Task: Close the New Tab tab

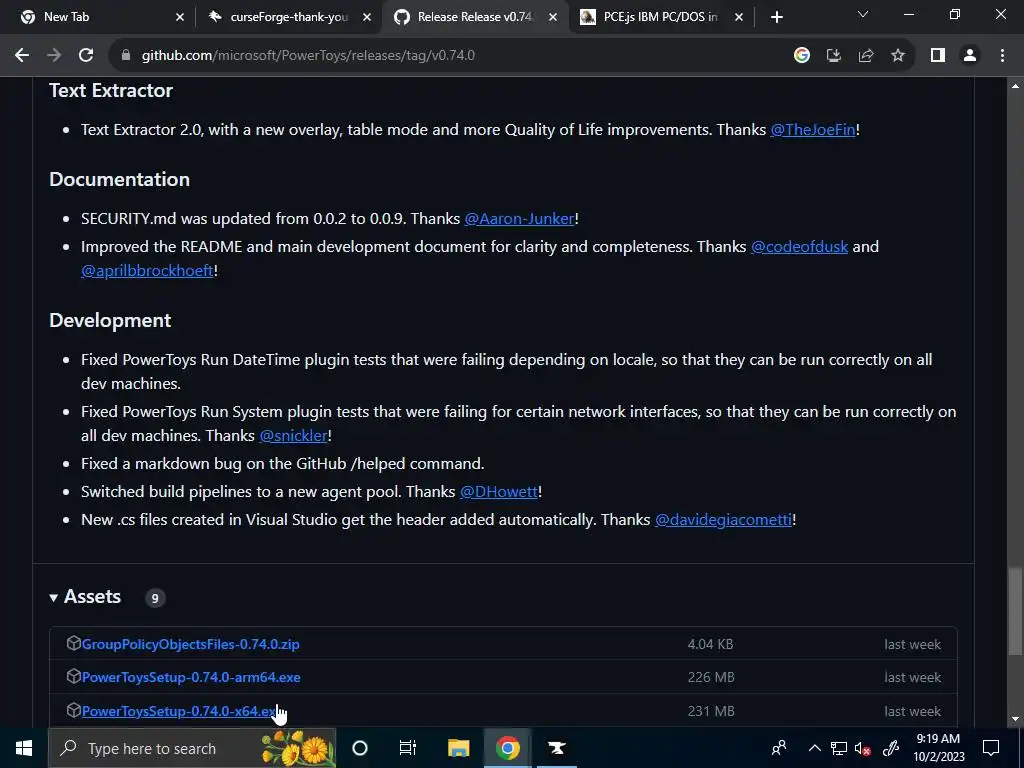Action: pos(180,17)
